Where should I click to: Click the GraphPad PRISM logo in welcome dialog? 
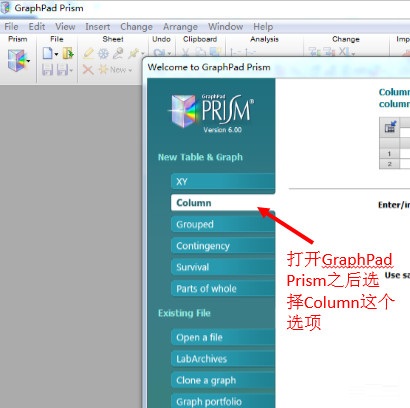pyautogui.click(x=212, y=111)
